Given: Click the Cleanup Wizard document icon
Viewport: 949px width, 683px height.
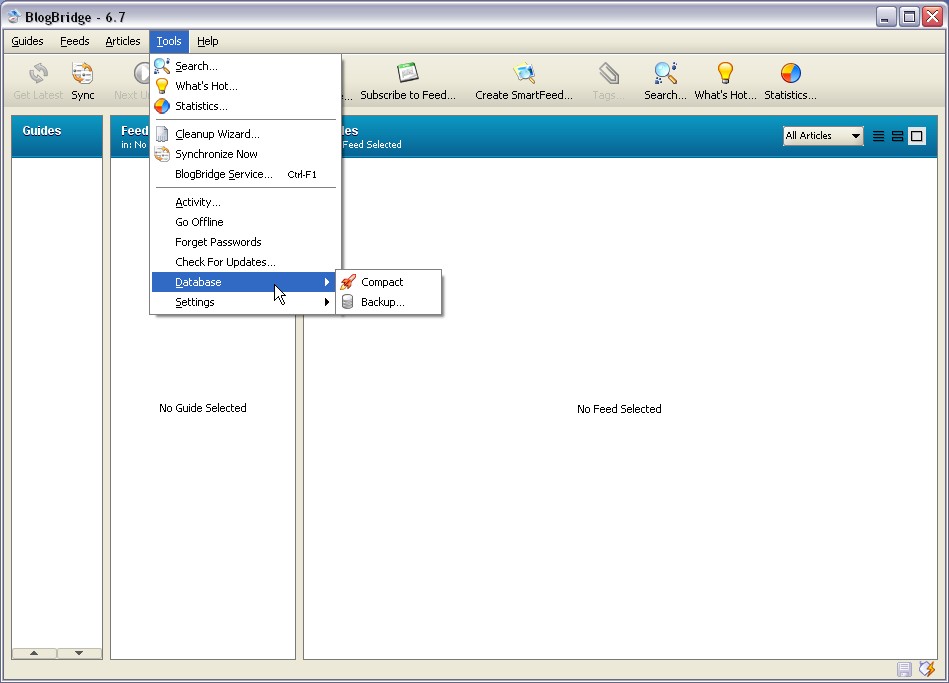Looking at the screenshot, I should pyautogui.click(x=162, y=134).
